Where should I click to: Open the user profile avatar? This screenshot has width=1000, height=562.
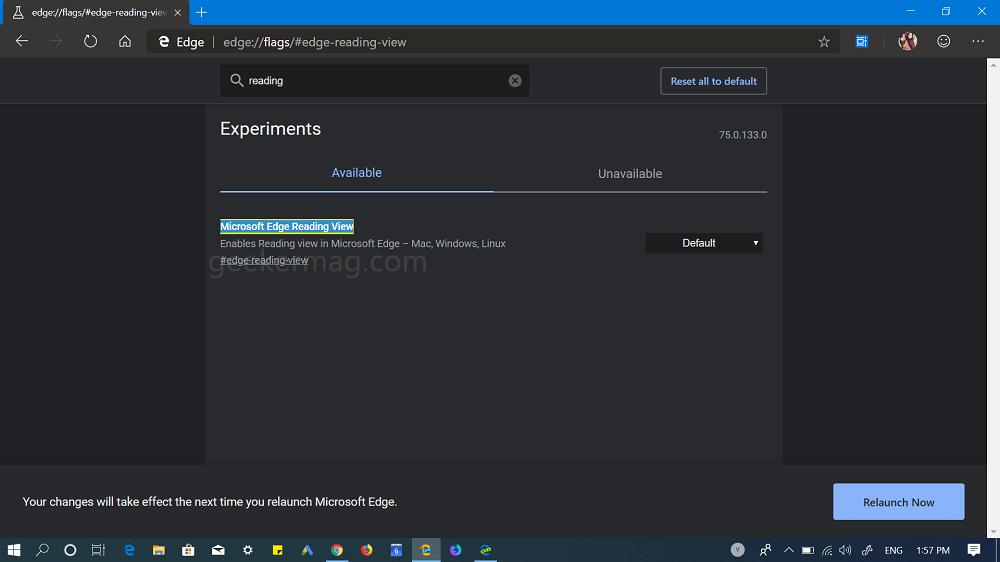click(x=908, y=41)
